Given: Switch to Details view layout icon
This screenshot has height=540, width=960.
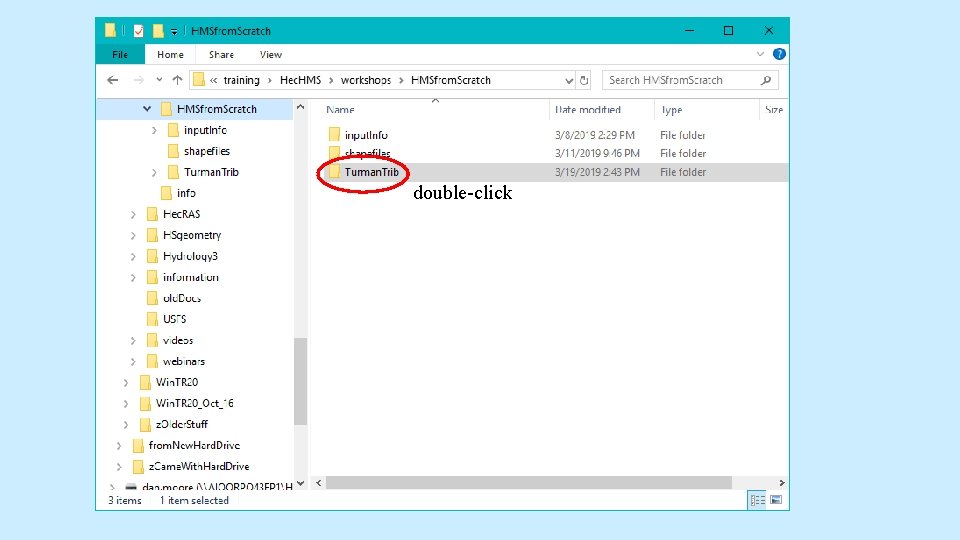Looking at the screenshot, I should pyautogui.click(x=758, y=500).
